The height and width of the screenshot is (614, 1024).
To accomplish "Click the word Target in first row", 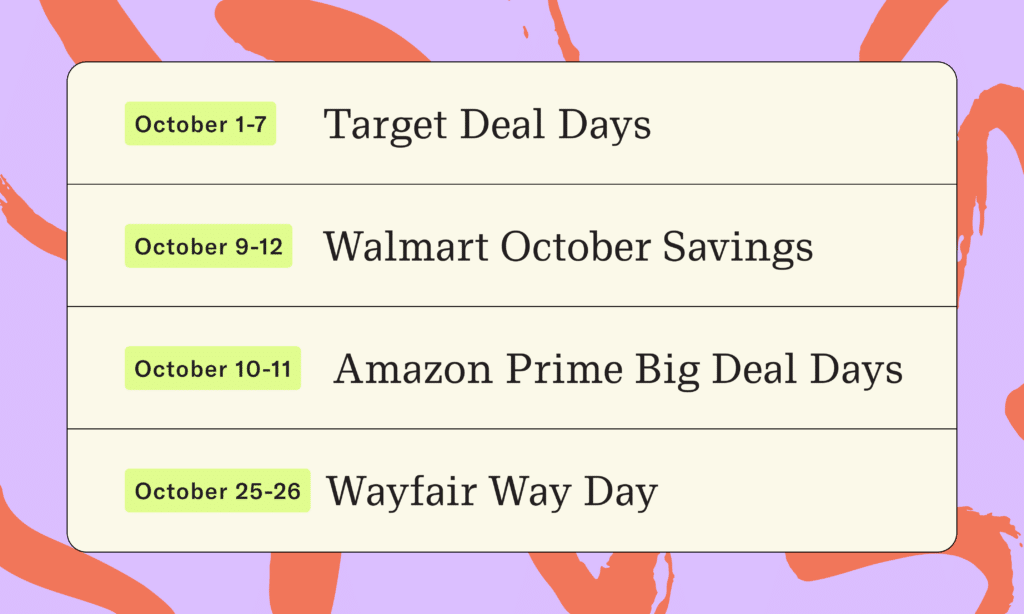I will tap(385, 126).
